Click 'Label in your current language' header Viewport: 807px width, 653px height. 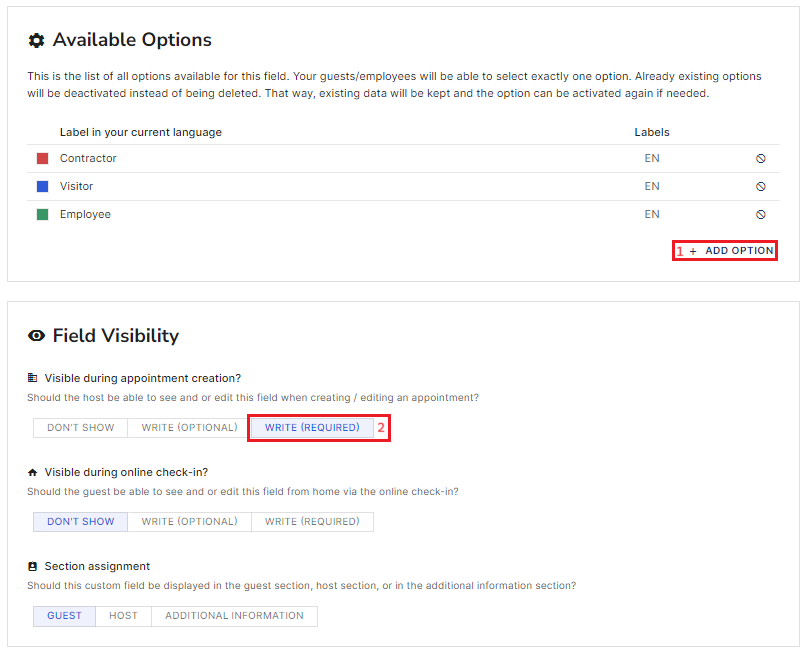[x=141, y=132]
